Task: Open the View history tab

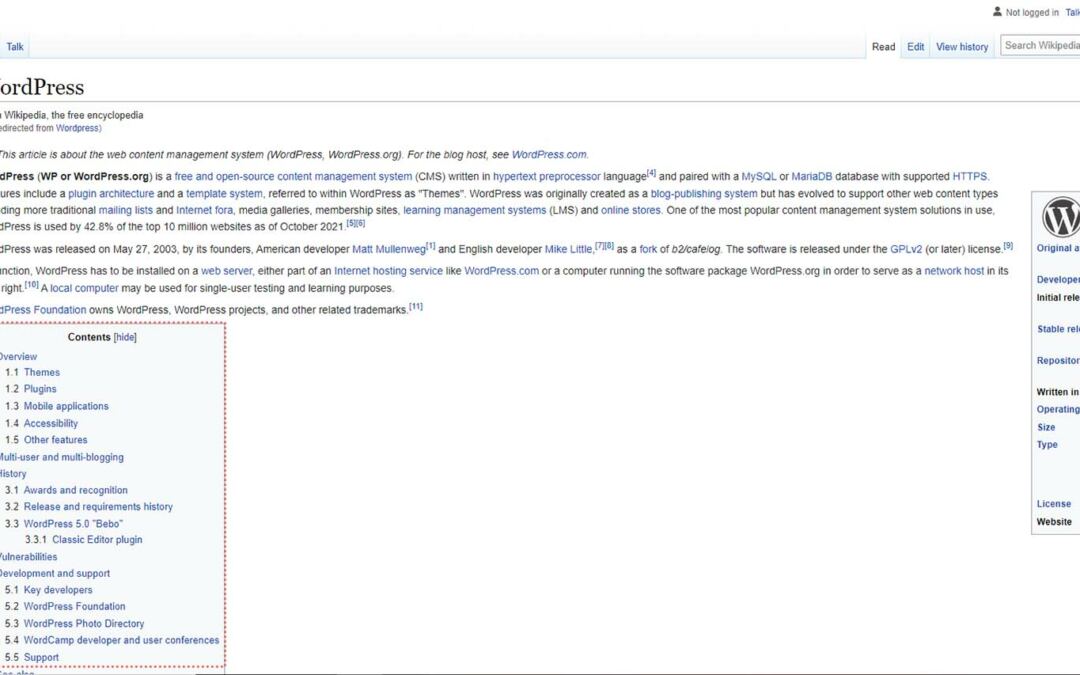Action: click(x=962, y=47)
